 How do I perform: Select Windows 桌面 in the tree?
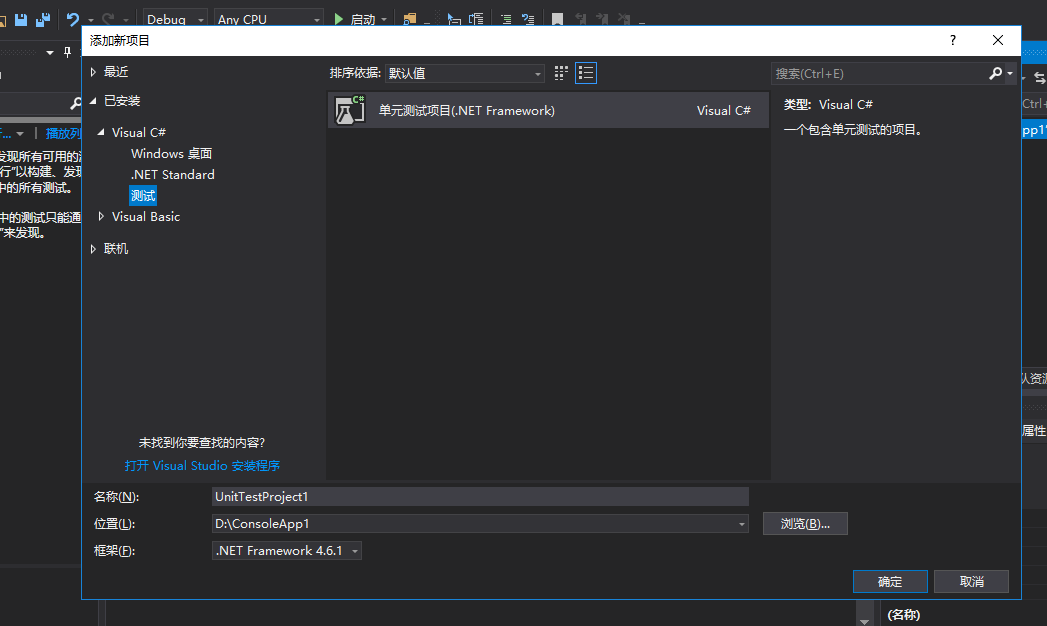(x=172, y=153)
